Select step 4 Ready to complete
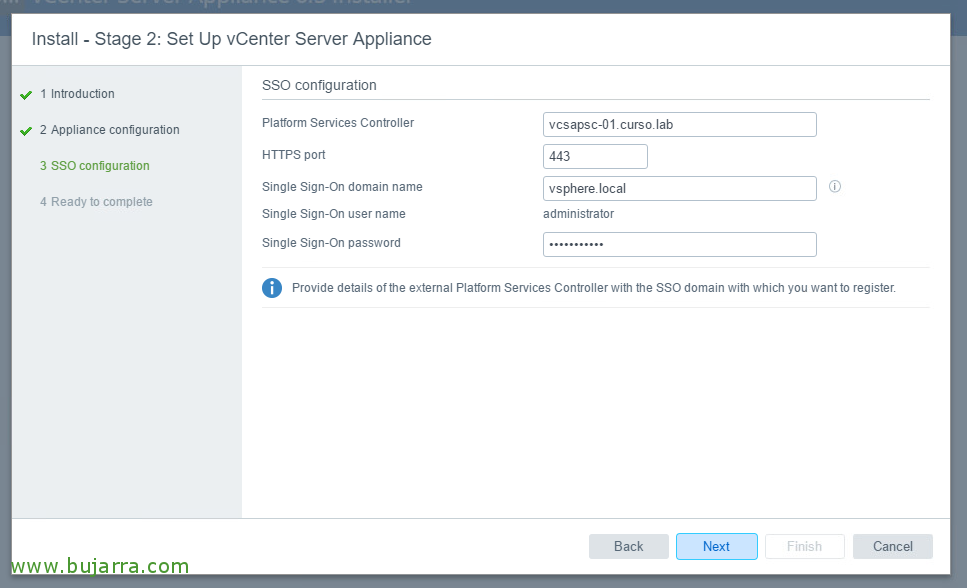Screen dimensions: 967x588 point(96,202)
